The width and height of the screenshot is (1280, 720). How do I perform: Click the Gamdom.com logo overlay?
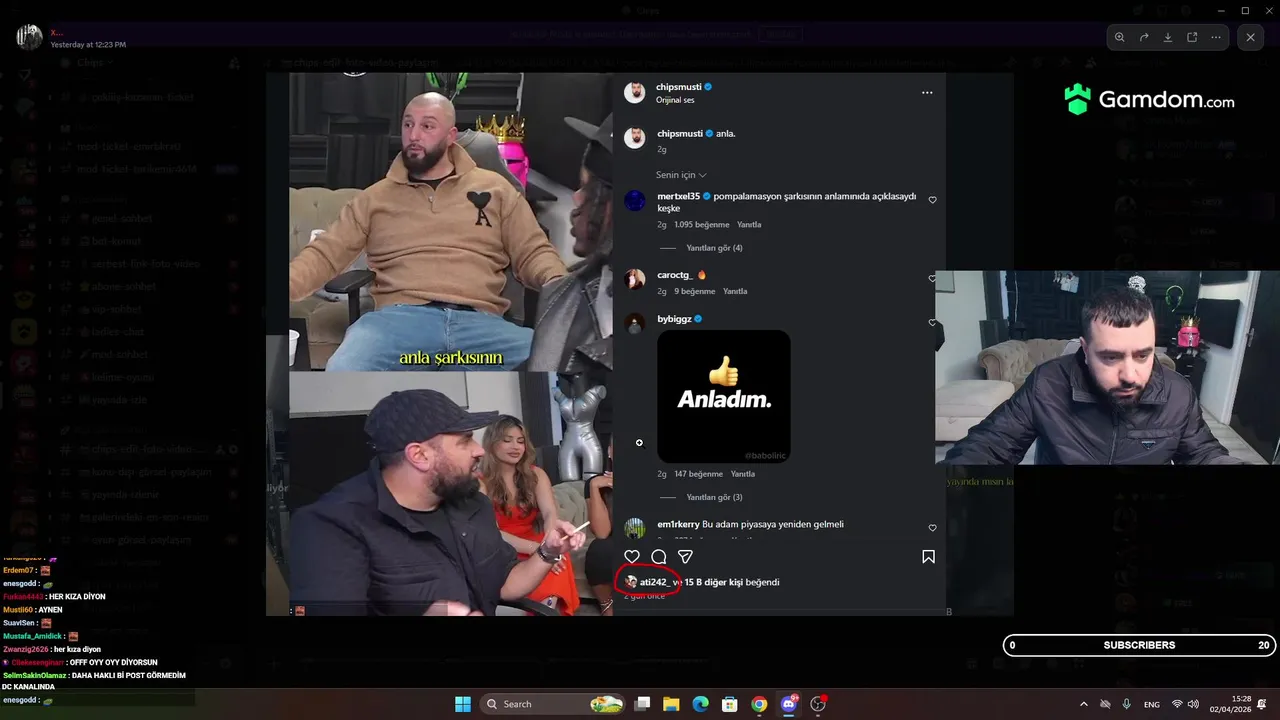[1149, 100]
